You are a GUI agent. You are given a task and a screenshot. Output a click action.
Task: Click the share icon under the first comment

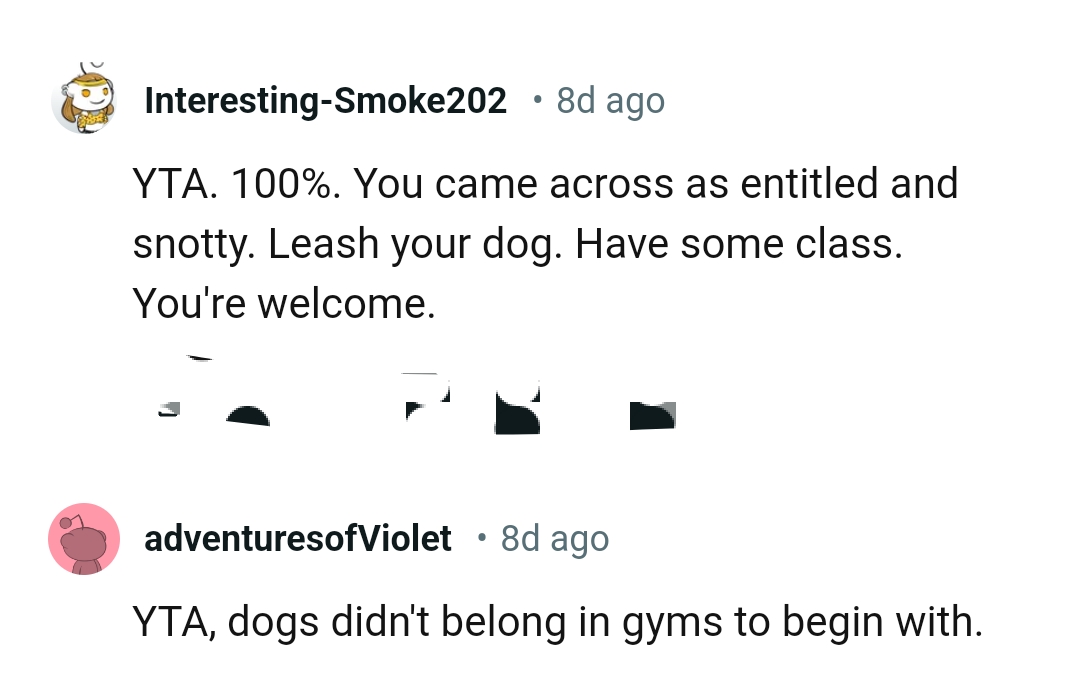click(x=650, y=410)
